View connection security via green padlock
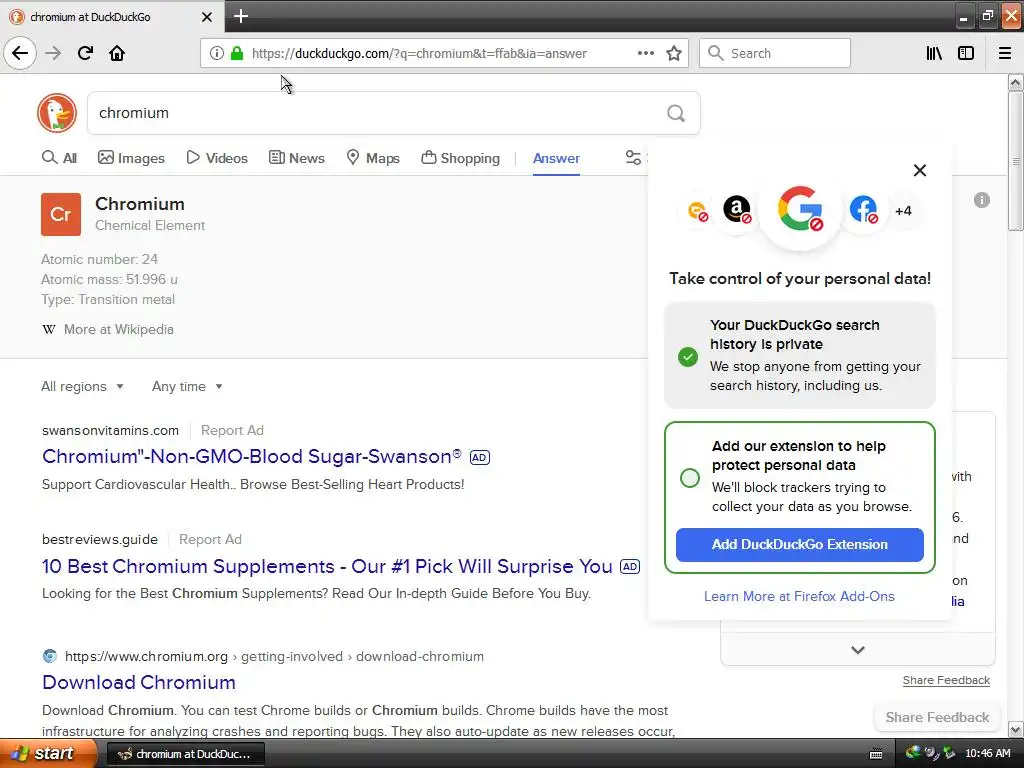Image resolution: width=1024 pixels, height=768 pixels. tap(237, 53)
